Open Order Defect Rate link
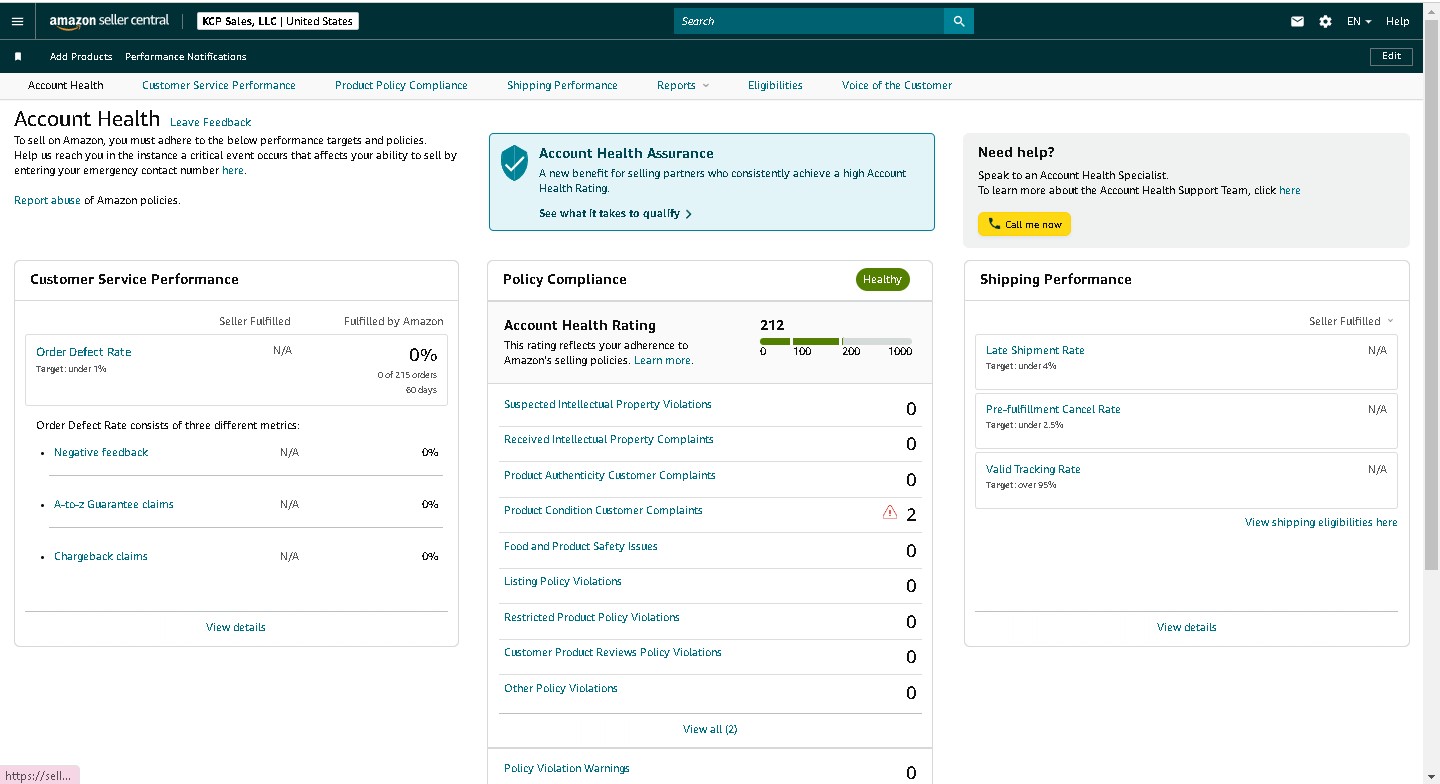Screen dimensions: 1440x784 pos(84,352)
